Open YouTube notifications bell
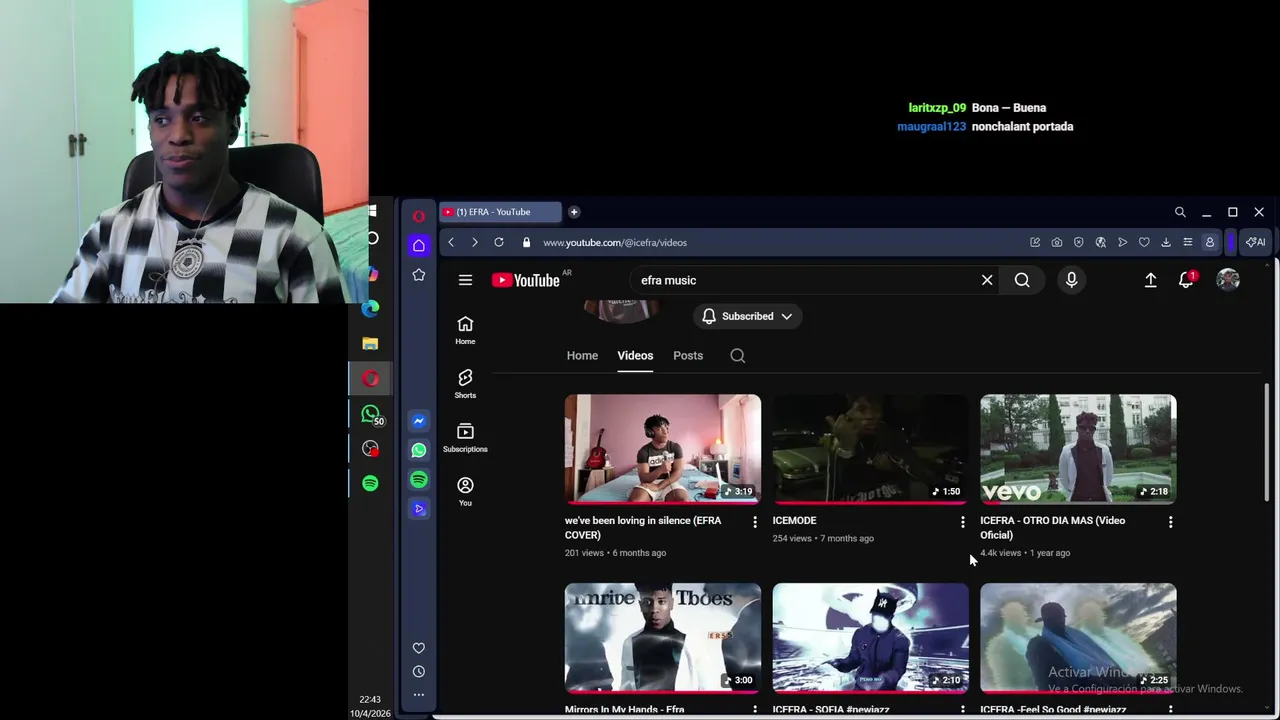This screenshot has width=1280, height=720. [1187, 280]
